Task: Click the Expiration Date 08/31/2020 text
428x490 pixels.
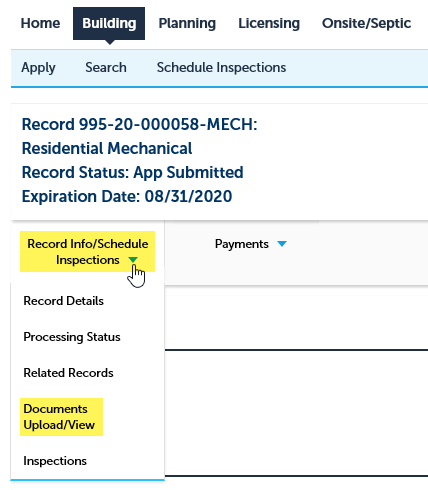Action: [x=127, y=196]
